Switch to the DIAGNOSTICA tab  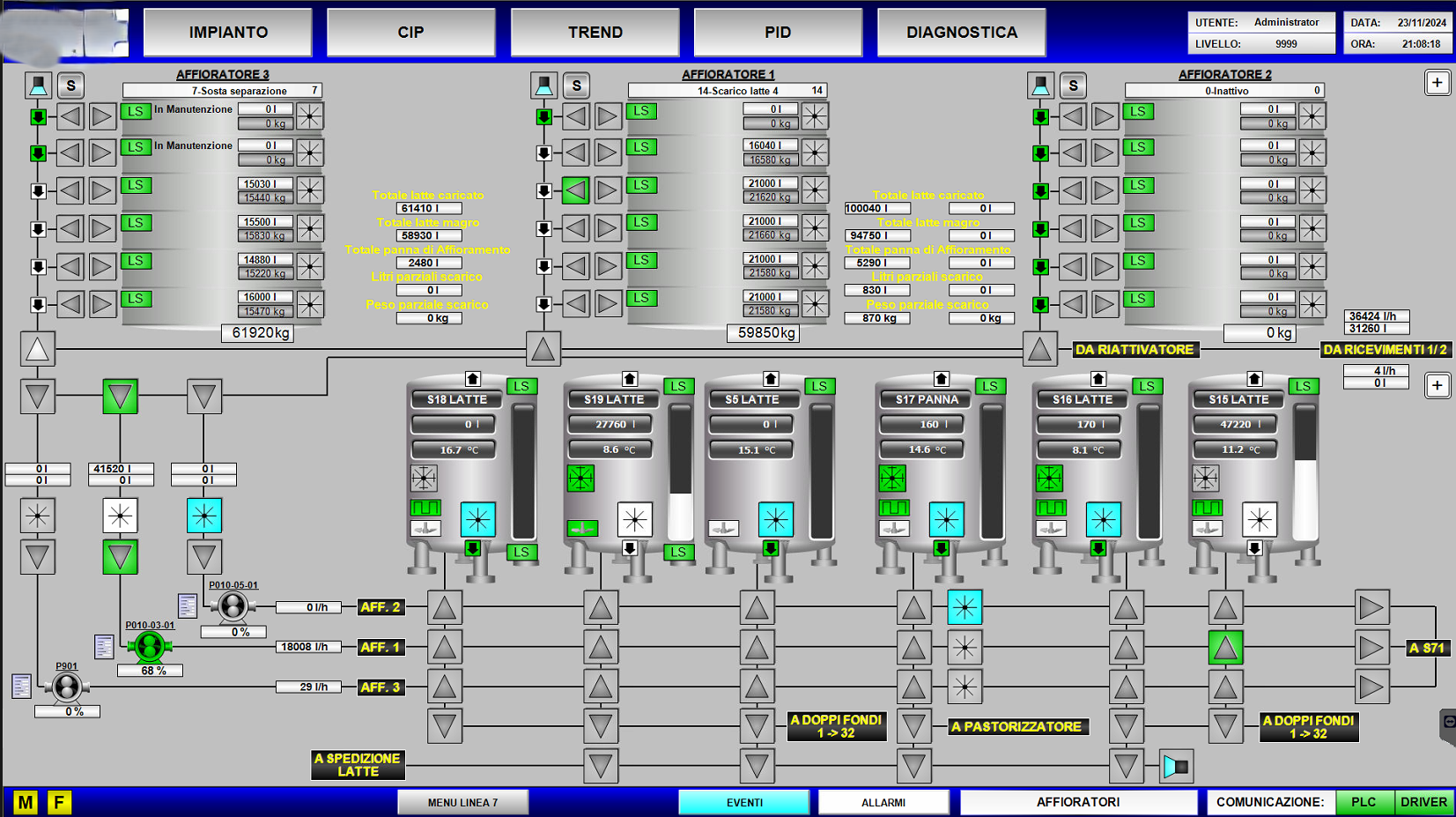962,33
